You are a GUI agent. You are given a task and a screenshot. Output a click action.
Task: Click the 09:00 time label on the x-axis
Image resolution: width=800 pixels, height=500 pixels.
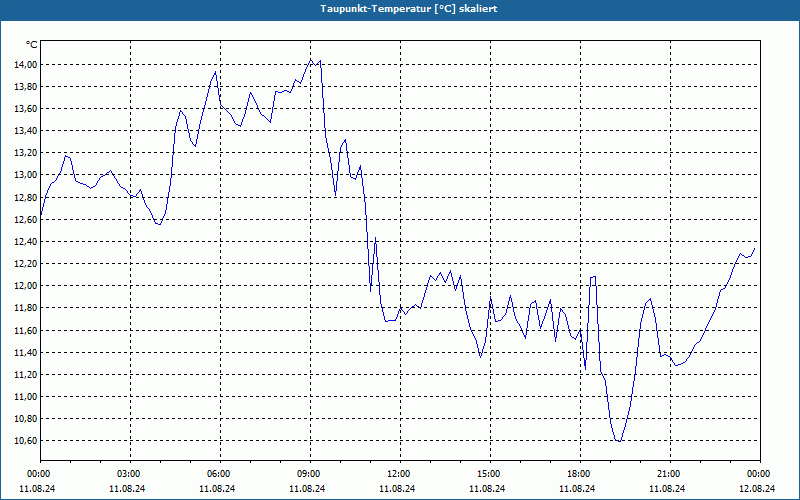[308, 473]
